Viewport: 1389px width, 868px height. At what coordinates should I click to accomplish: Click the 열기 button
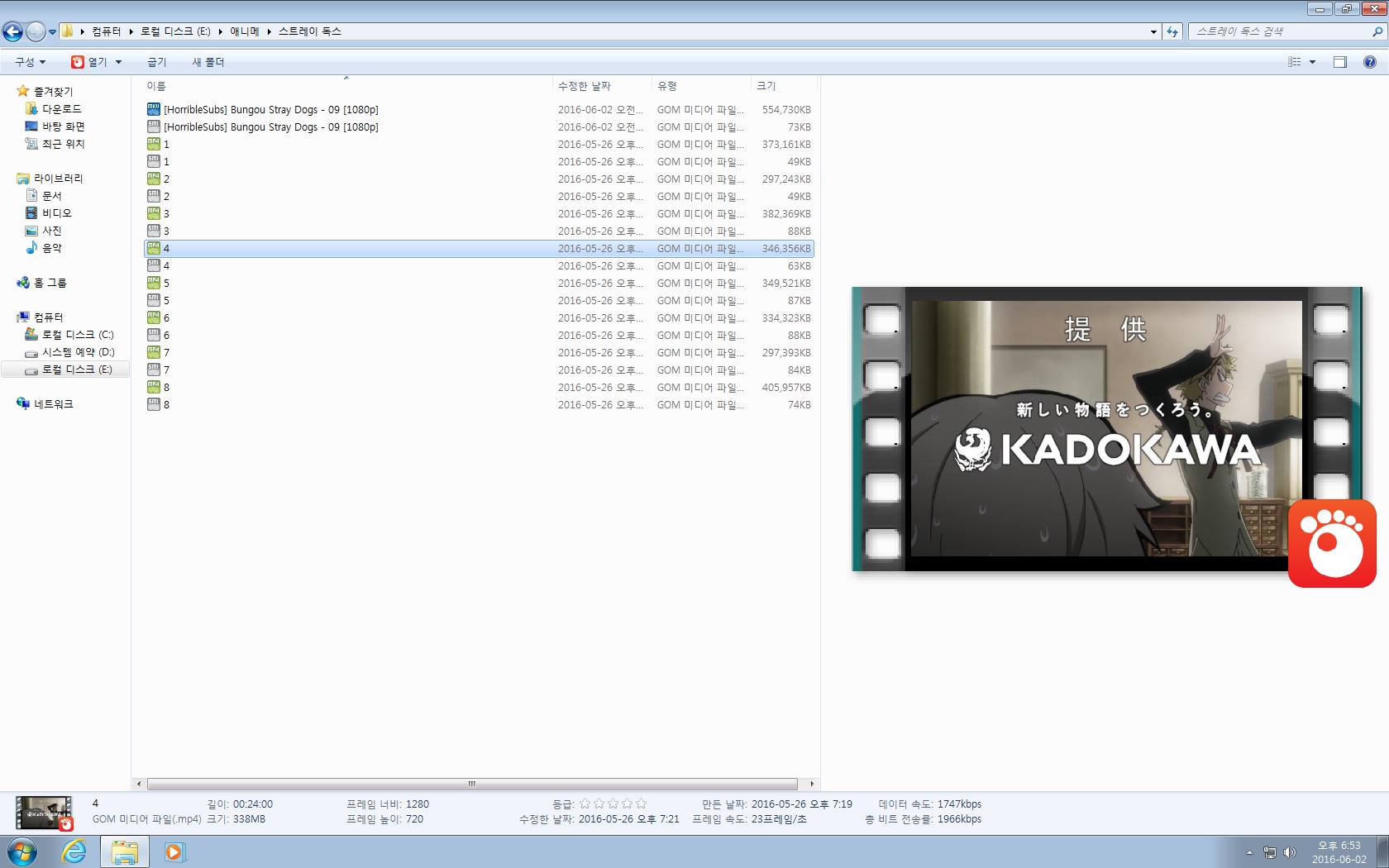pos(89,62)
